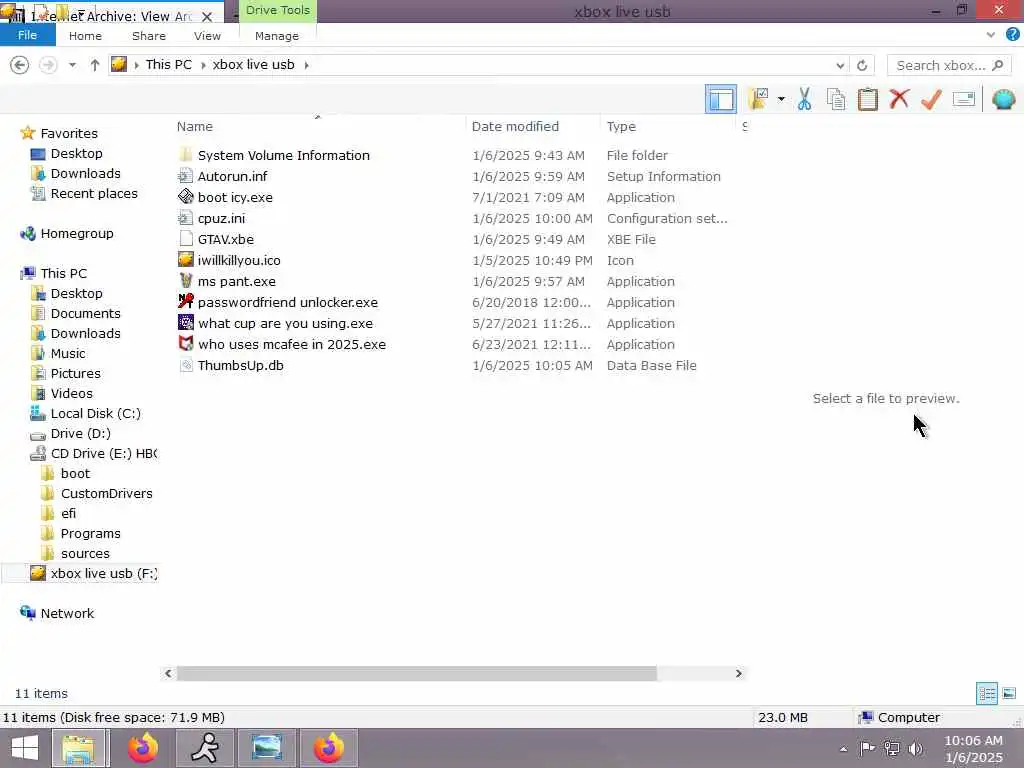Select xbox live usb (F:) in sidebar

click(103, 573)
